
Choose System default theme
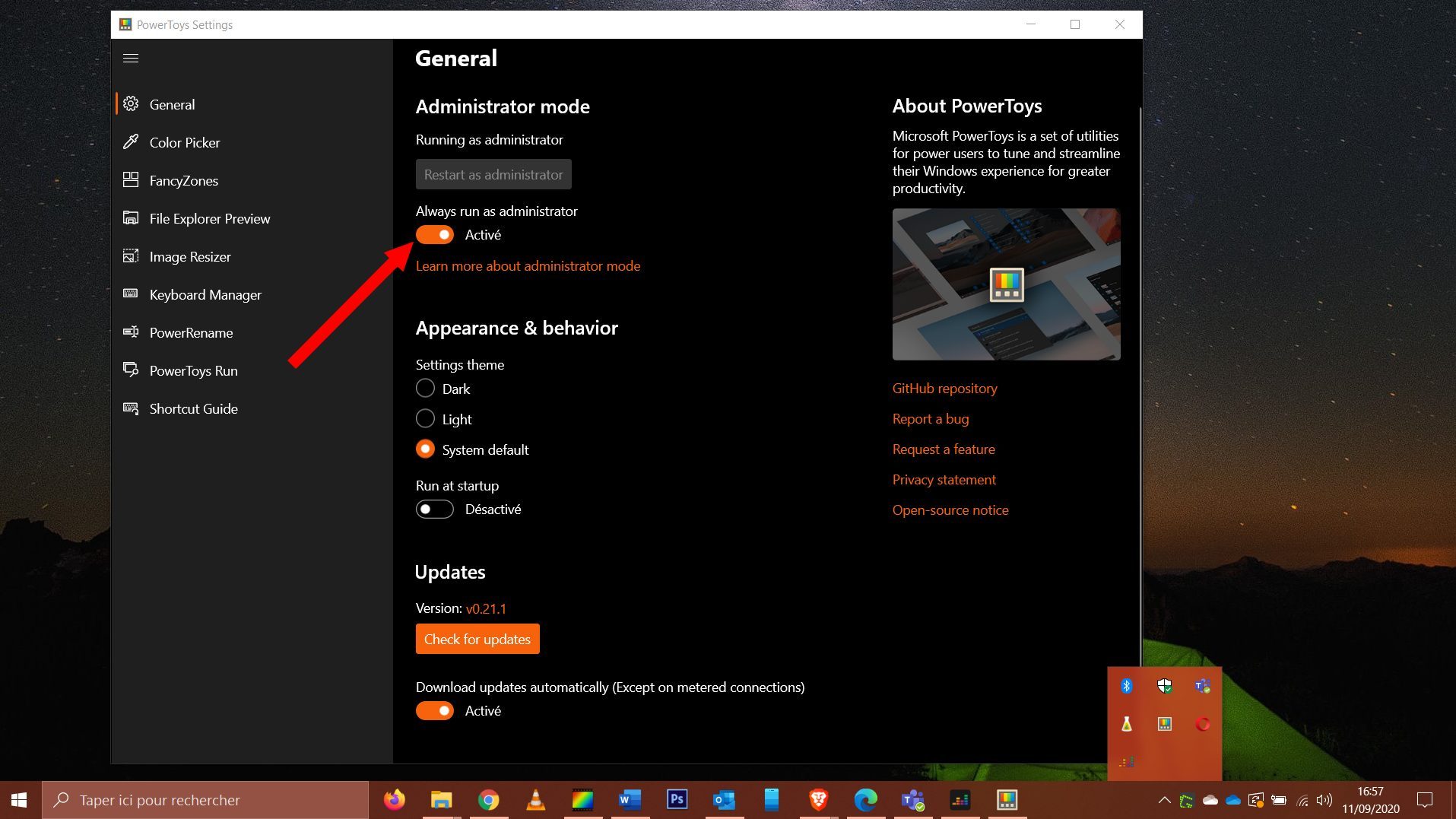[425, 449]
